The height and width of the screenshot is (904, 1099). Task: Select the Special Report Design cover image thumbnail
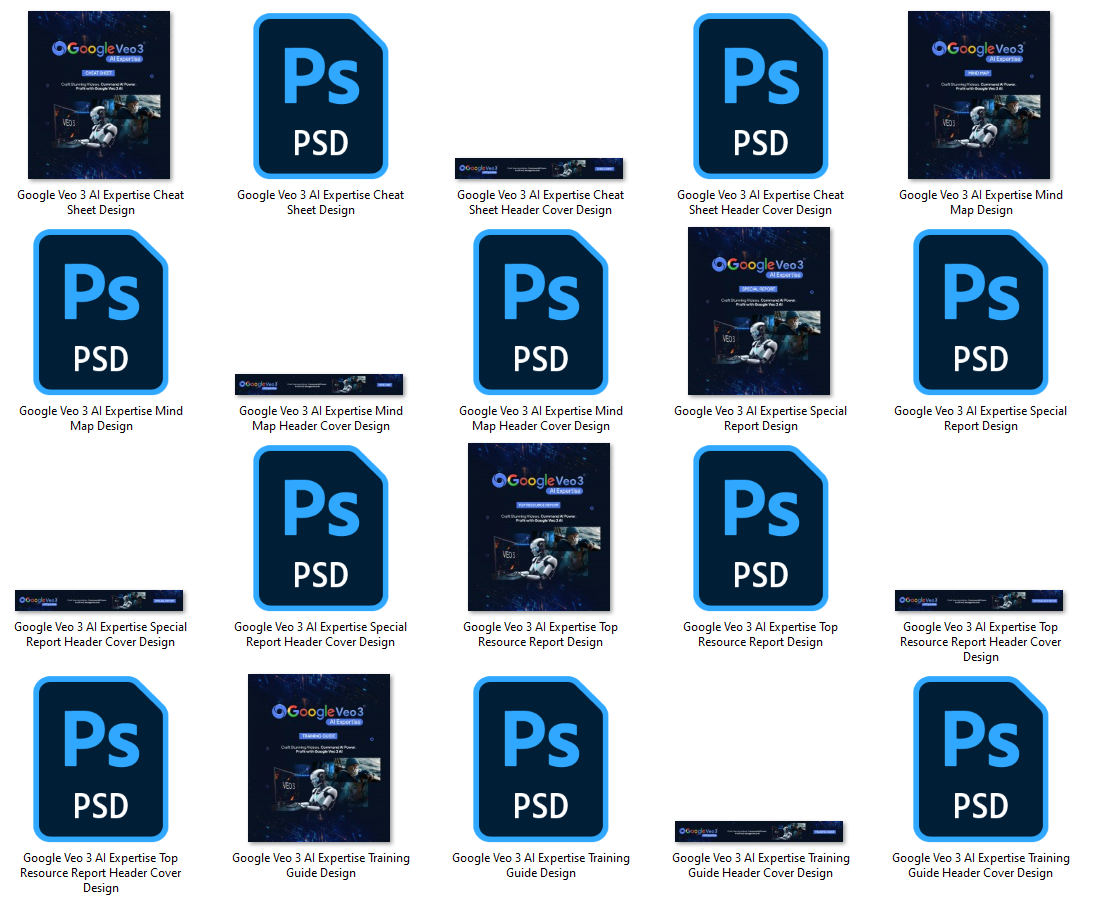pyautogui.click(x=759, y=310)
